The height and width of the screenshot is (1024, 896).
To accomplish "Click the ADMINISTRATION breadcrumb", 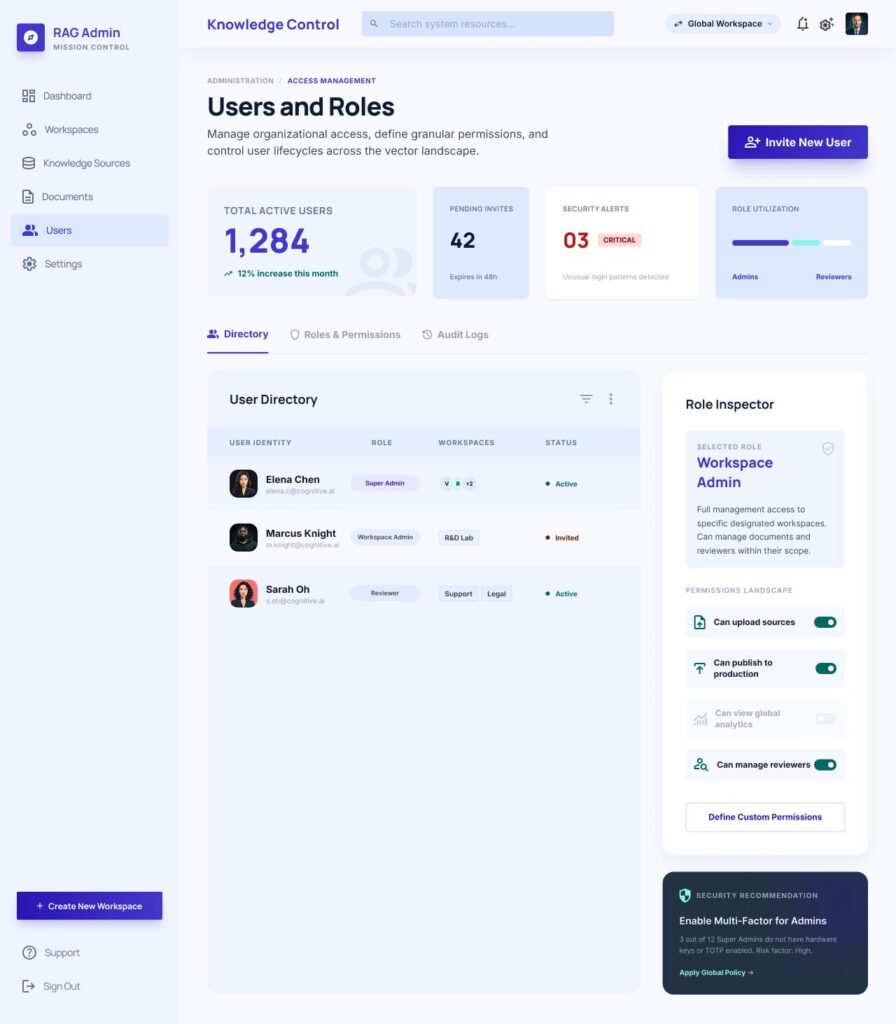I will 240,81.
